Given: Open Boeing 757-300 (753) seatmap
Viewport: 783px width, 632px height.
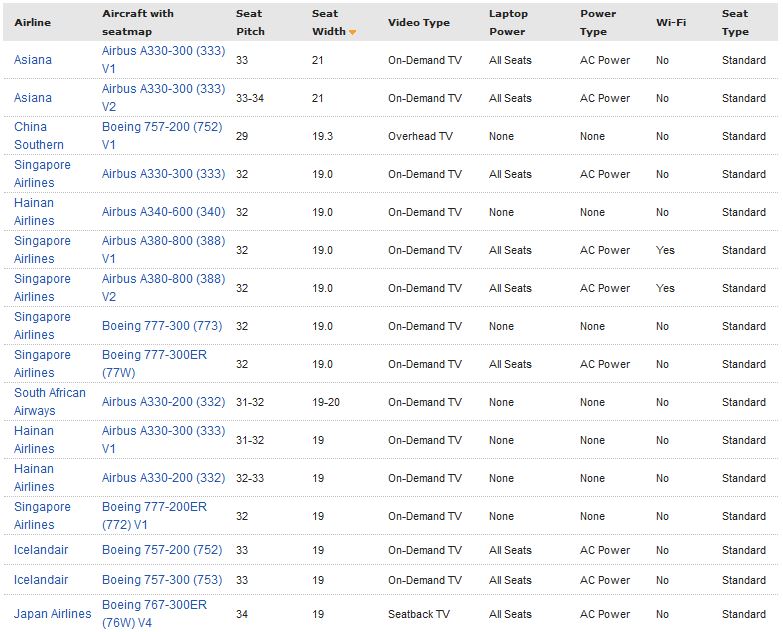Looking at the screenshot, I should pyautogui.click(x=162, y=580).
